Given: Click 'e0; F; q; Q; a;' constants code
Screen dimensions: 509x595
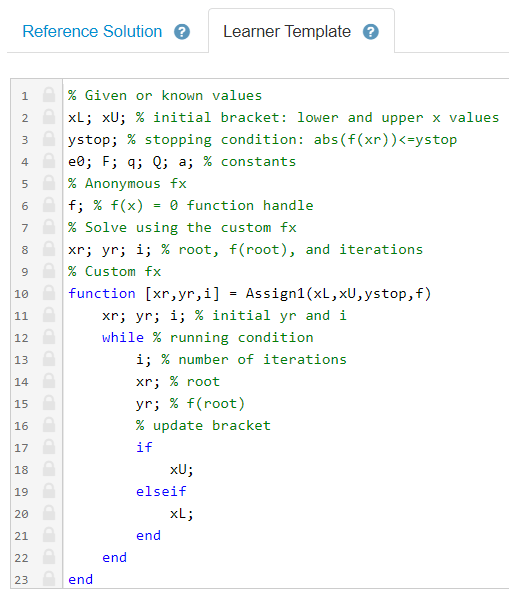Looking at the screenshot, I should click(131, 162).
